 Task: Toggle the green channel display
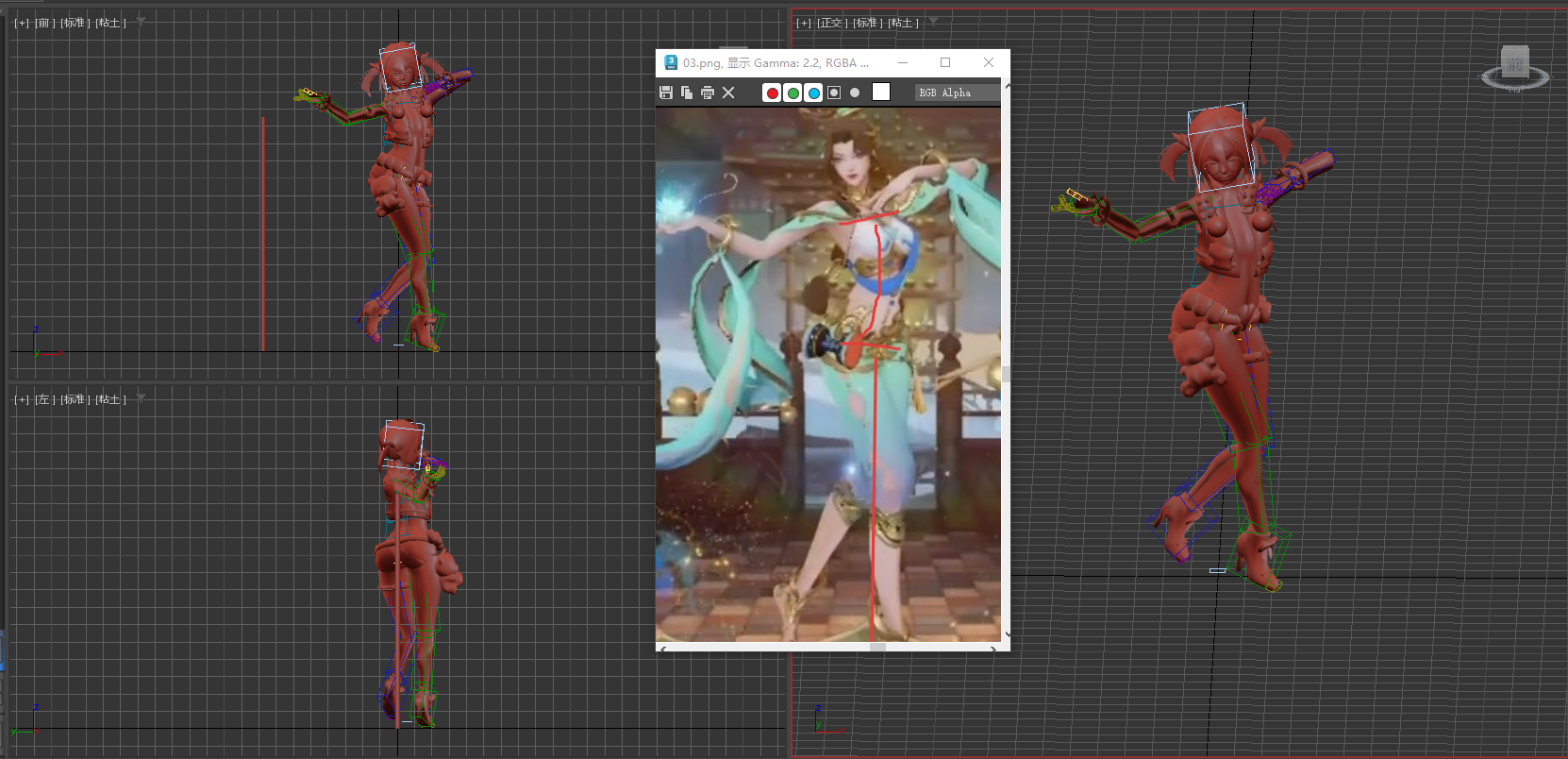click(x=792, y=93)
